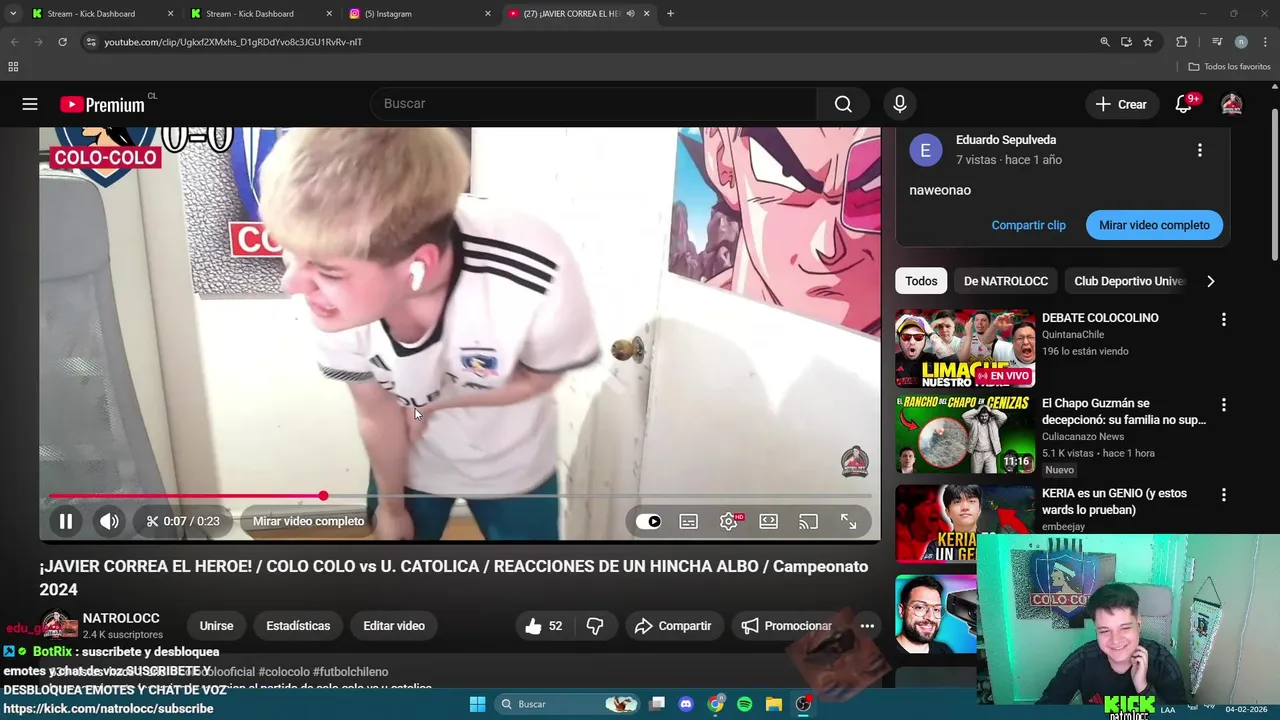The width and height of the screenshot is (1280, 720).
Task: Seek using the red progress bar
Action: point(460,496)
